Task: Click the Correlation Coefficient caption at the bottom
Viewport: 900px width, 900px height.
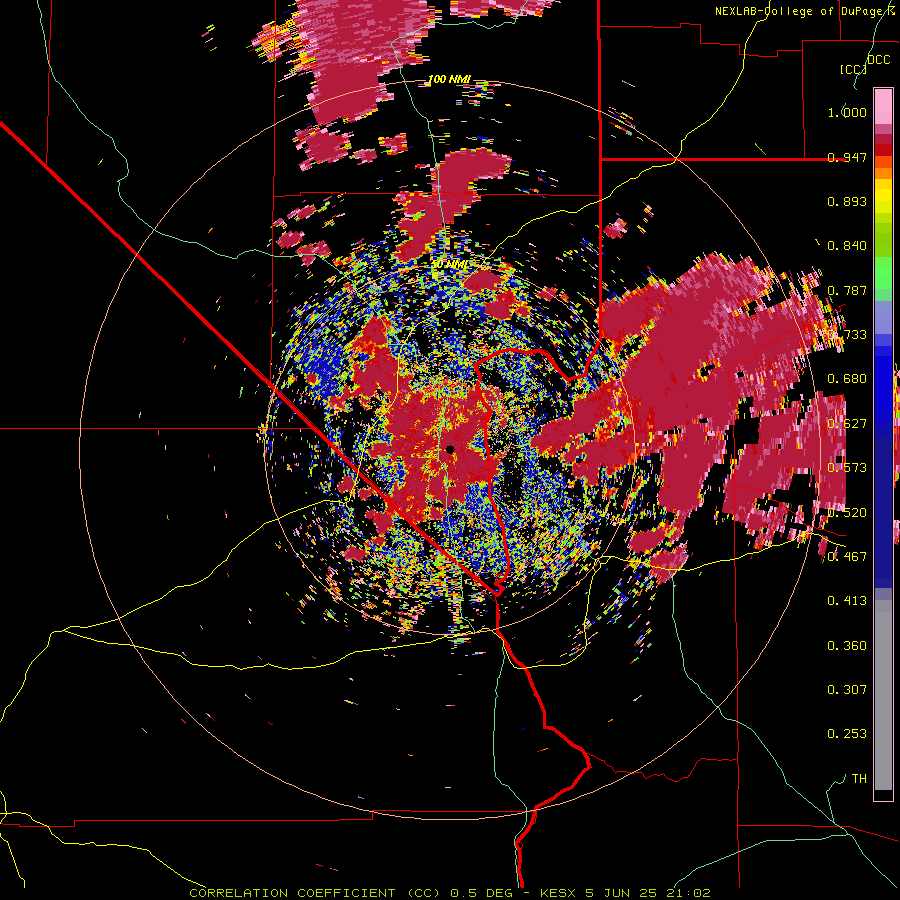Action: pos(450,893)
